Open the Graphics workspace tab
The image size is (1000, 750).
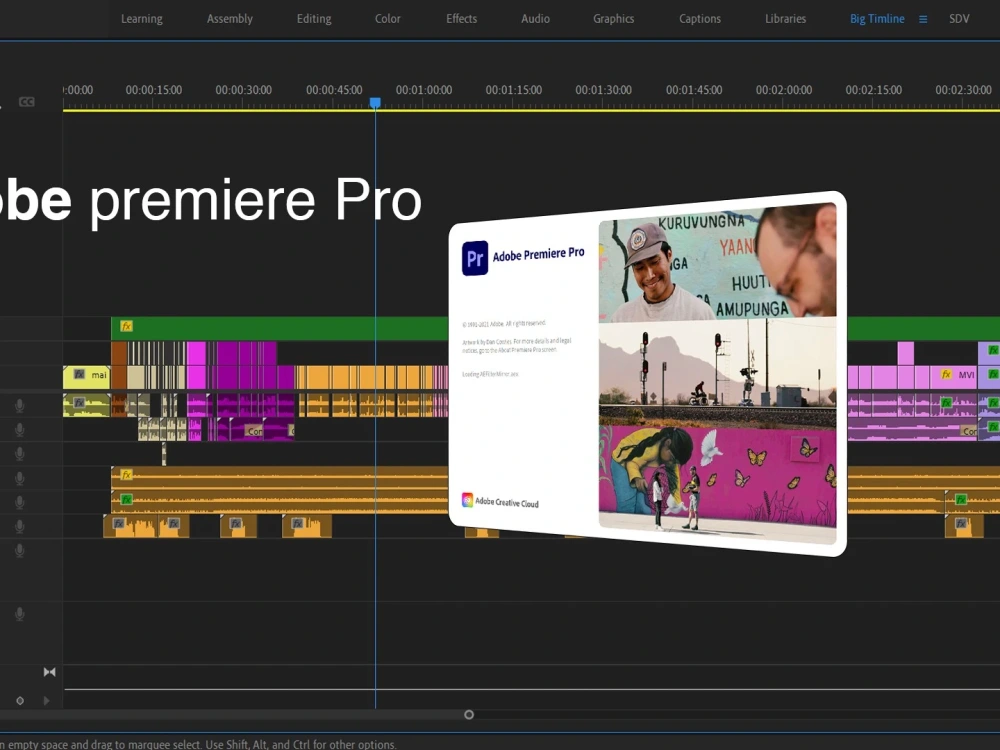(x=614, y=18)
